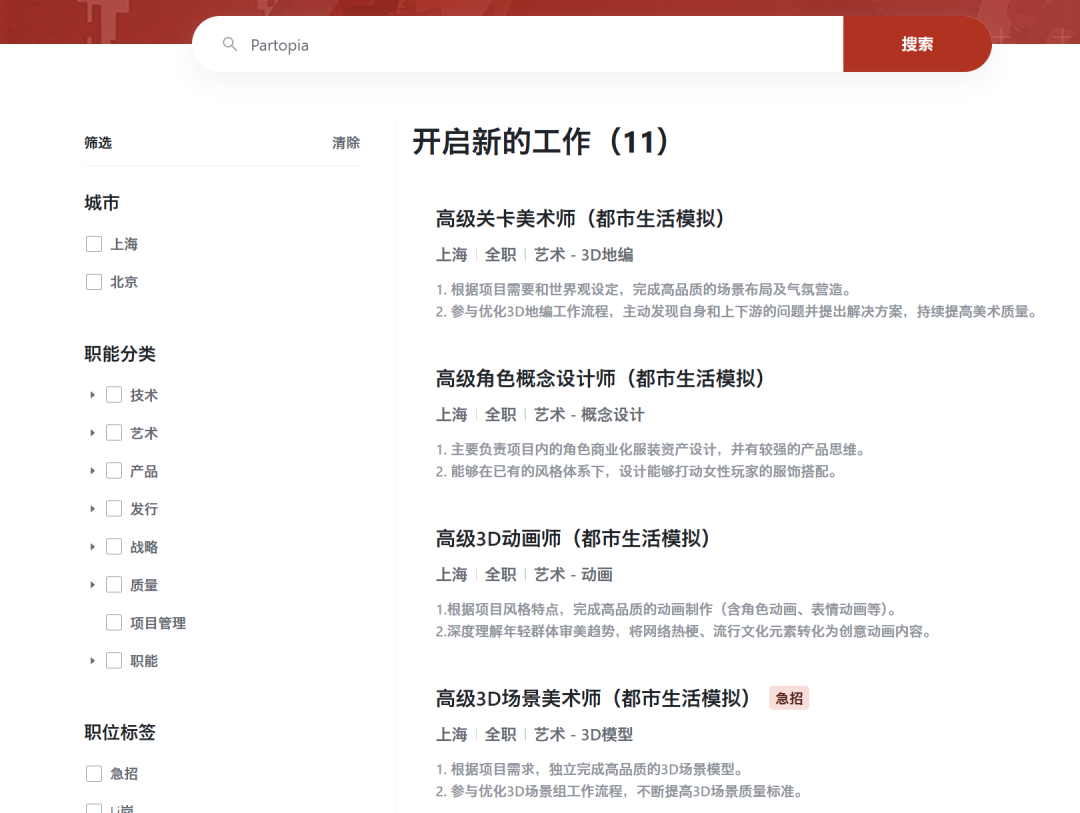This screenshot has width=1080, height=813.
Task: Expand the 技术 category arrow
Action: [x=92, y=395]
